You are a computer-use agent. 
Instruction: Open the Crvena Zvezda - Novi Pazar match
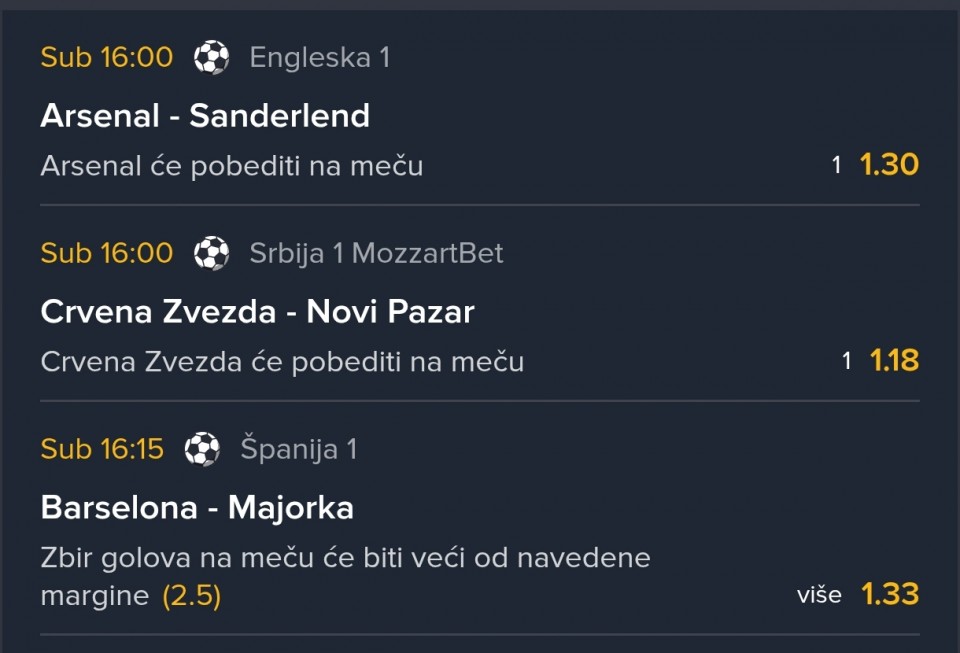point(257,312)
